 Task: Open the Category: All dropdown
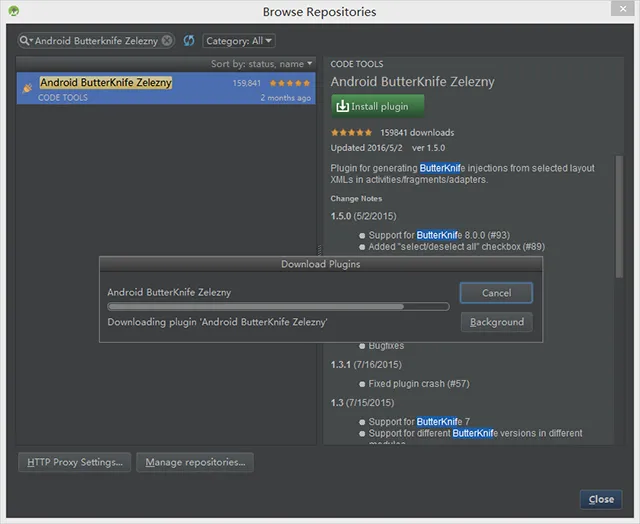pos(239,41)
